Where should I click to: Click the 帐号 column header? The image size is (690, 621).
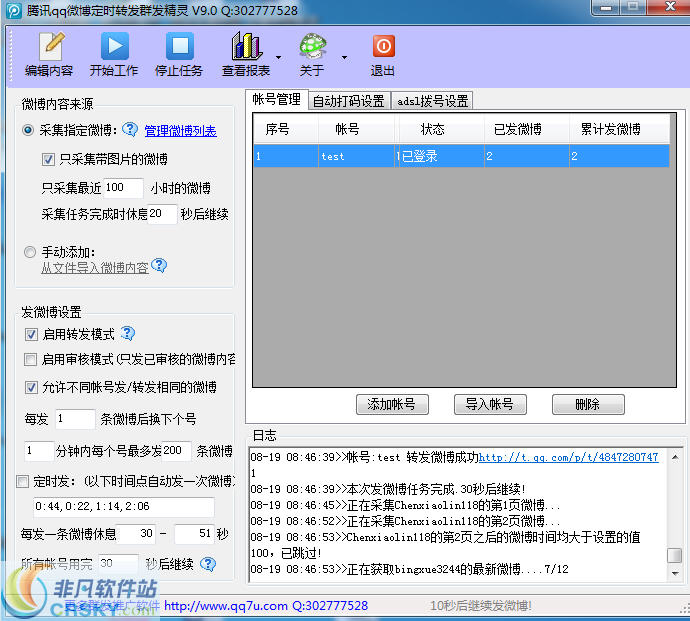pyautogui.click(x=356, y=129)
